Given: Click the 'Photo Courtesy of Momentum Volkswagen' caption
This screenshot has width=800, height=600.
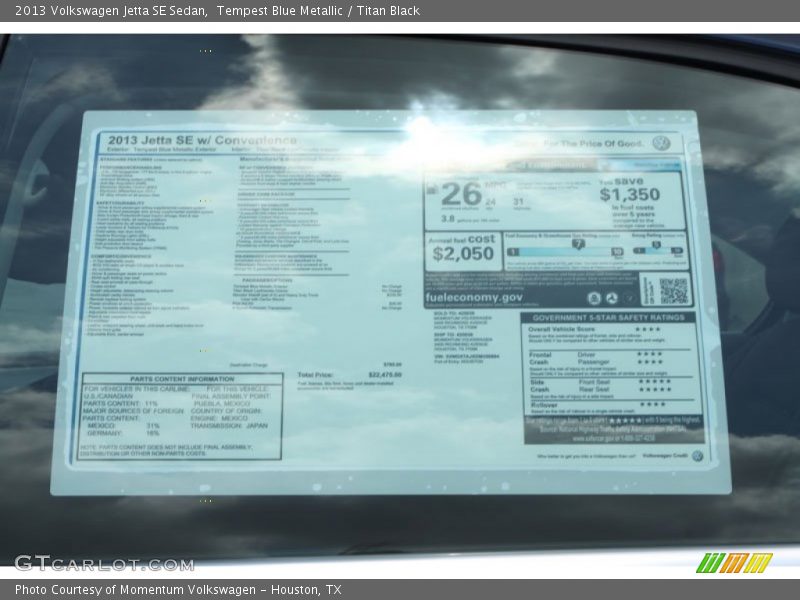Looking at the screenshot, I should pos(178,590).
